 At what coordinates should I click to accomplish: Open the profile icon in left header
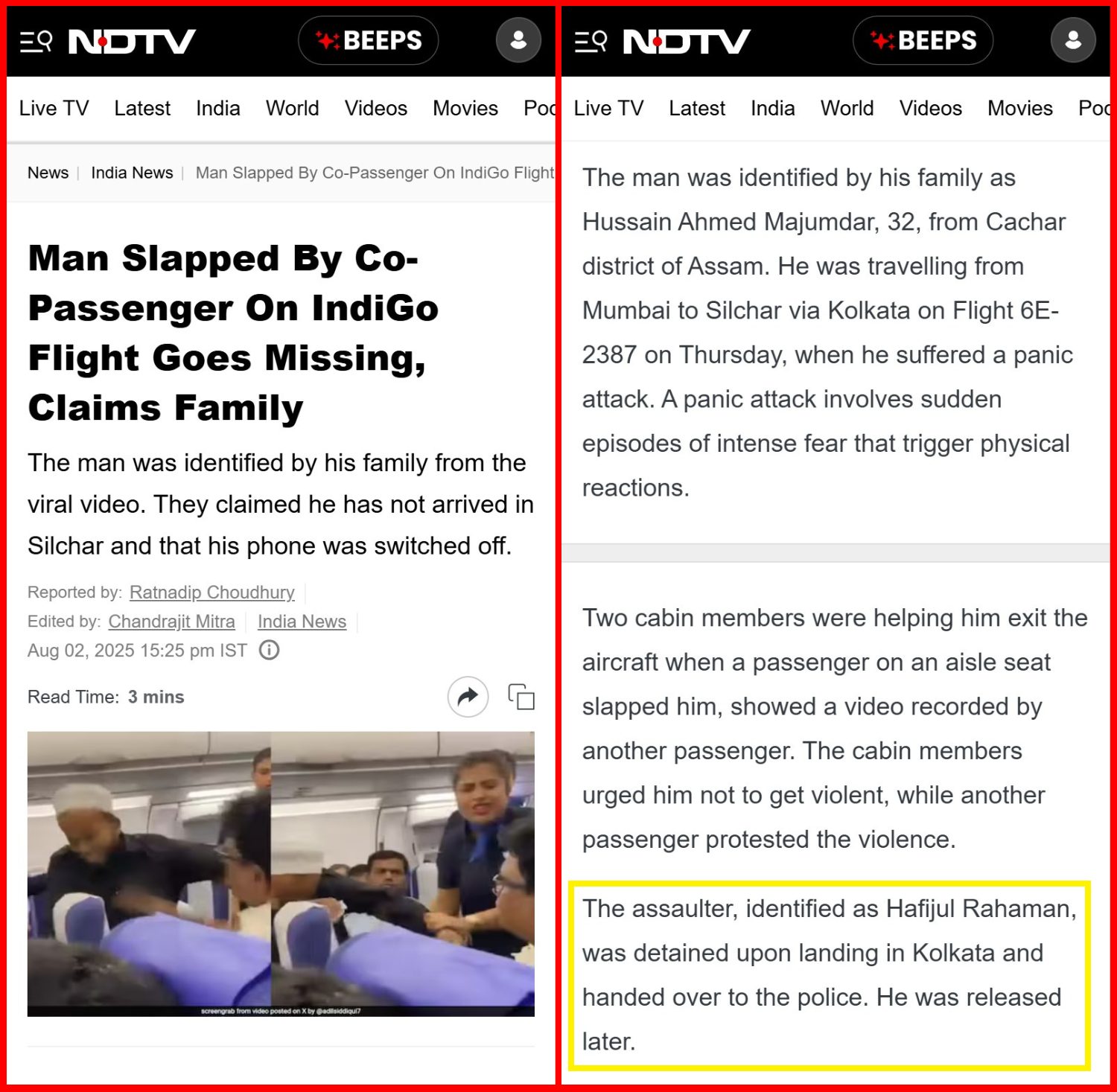(x=518, y=40)
